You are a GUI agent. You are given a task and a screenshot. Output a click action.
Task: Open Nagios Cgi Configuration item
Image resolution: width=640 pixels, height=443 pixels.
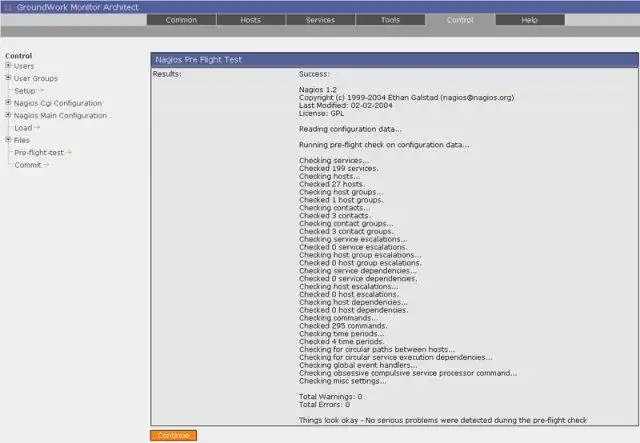click(58, 103)
